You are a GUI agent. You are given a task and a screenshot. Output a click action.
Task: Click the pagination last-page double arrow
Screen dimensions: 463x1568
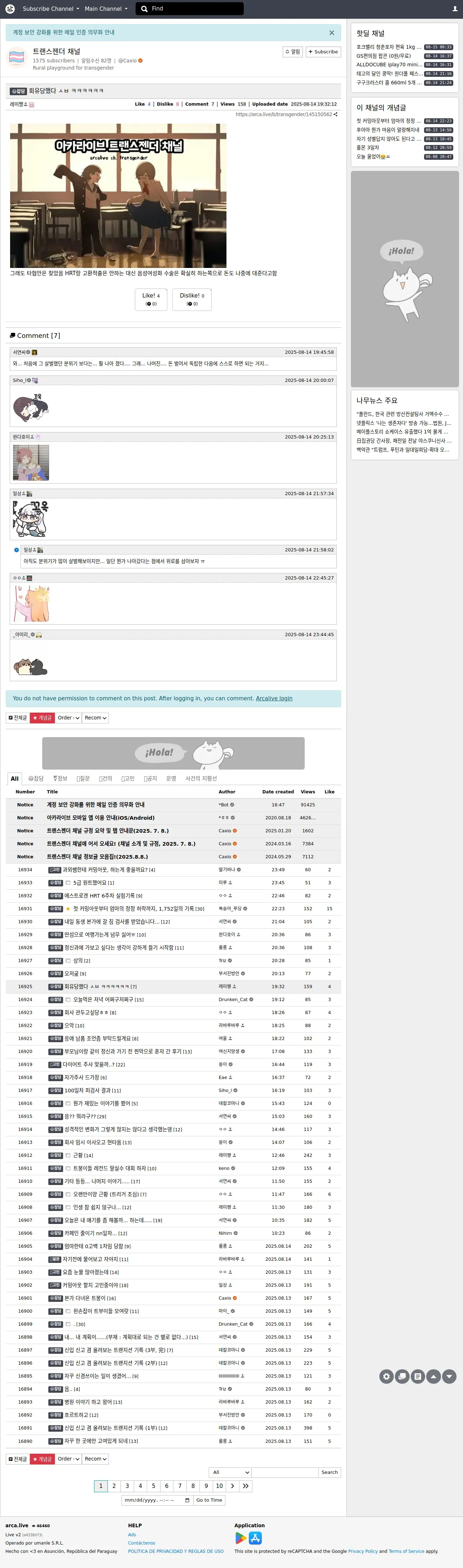pos(245,1486)
